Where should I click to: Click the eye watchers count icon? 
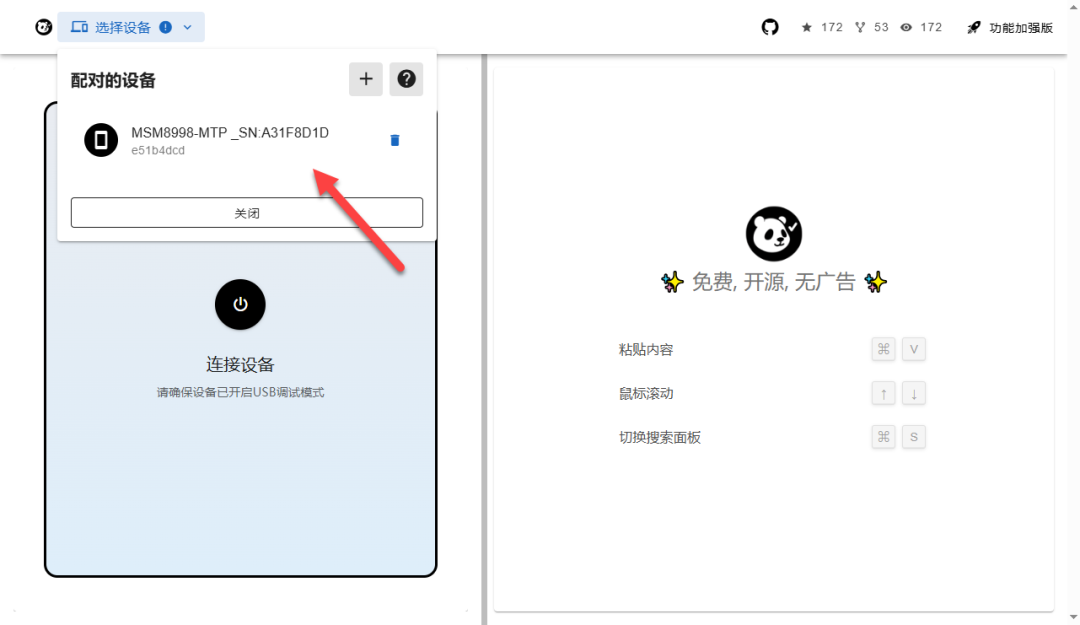906,27
